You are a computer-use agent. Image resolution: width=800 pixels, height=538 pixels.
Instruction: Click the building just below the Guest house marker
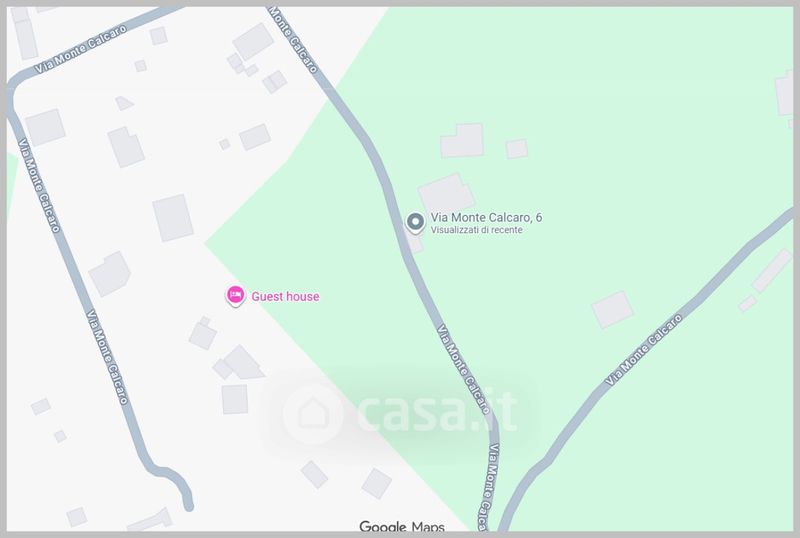(x=203, y=333)
